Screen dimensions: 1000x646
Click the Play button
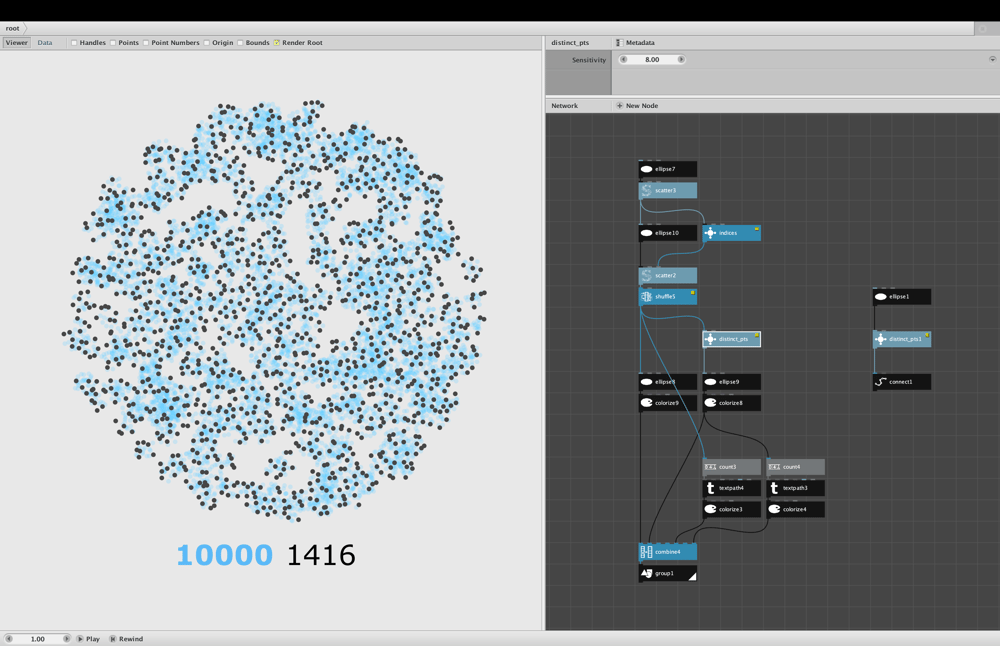[x=89, y=639]
